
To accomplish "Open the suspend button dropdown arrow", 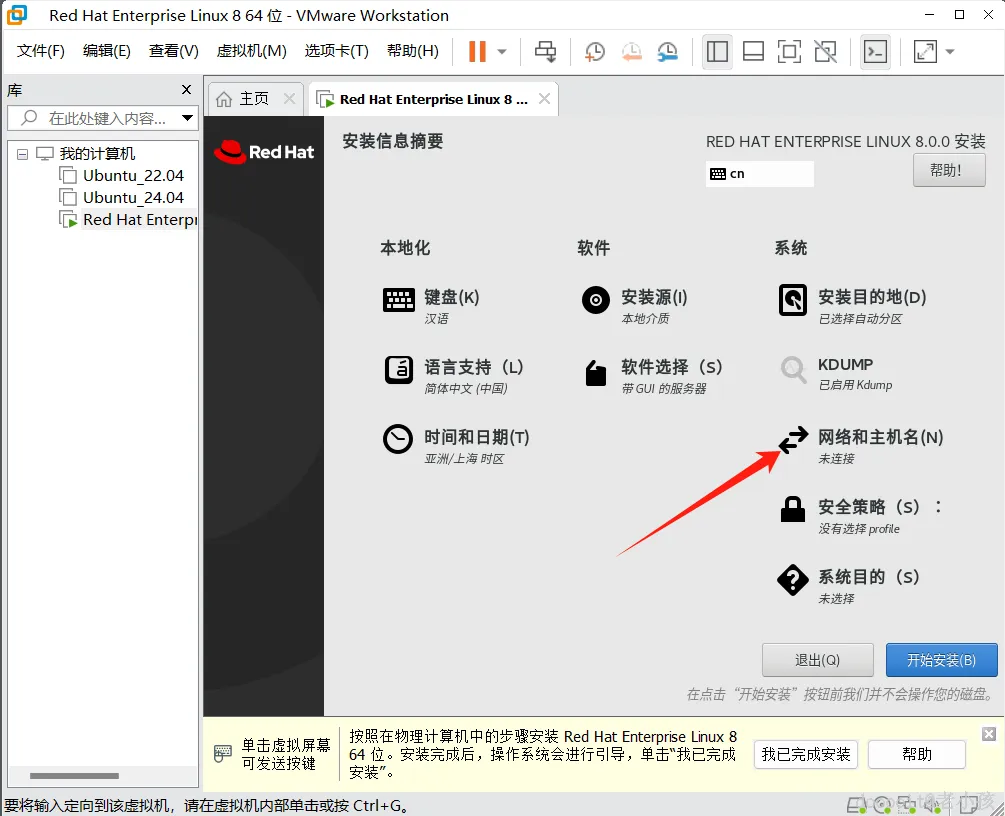I will click(501, 50).
